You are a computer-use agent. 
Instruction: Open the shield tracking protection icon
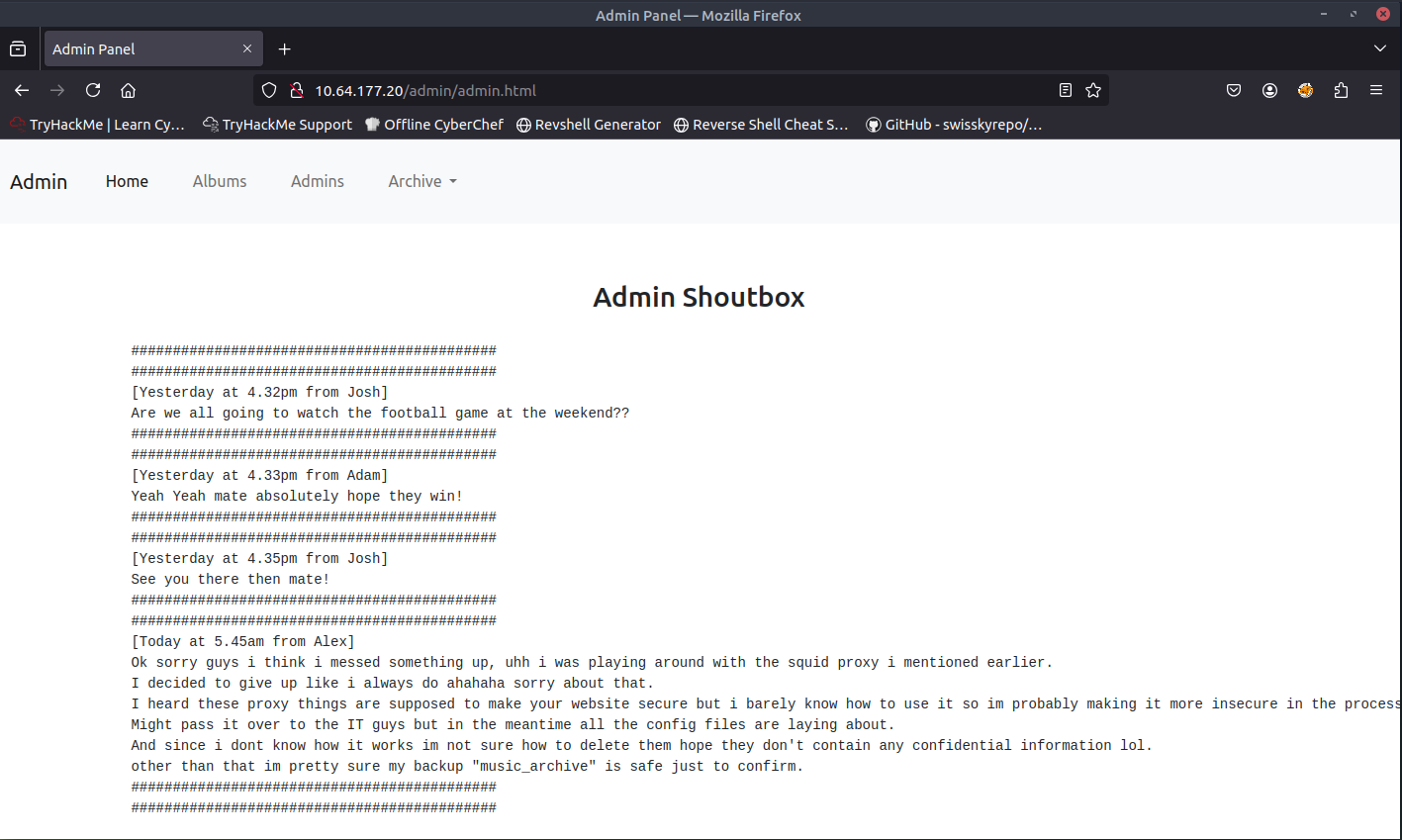(269, 90)
